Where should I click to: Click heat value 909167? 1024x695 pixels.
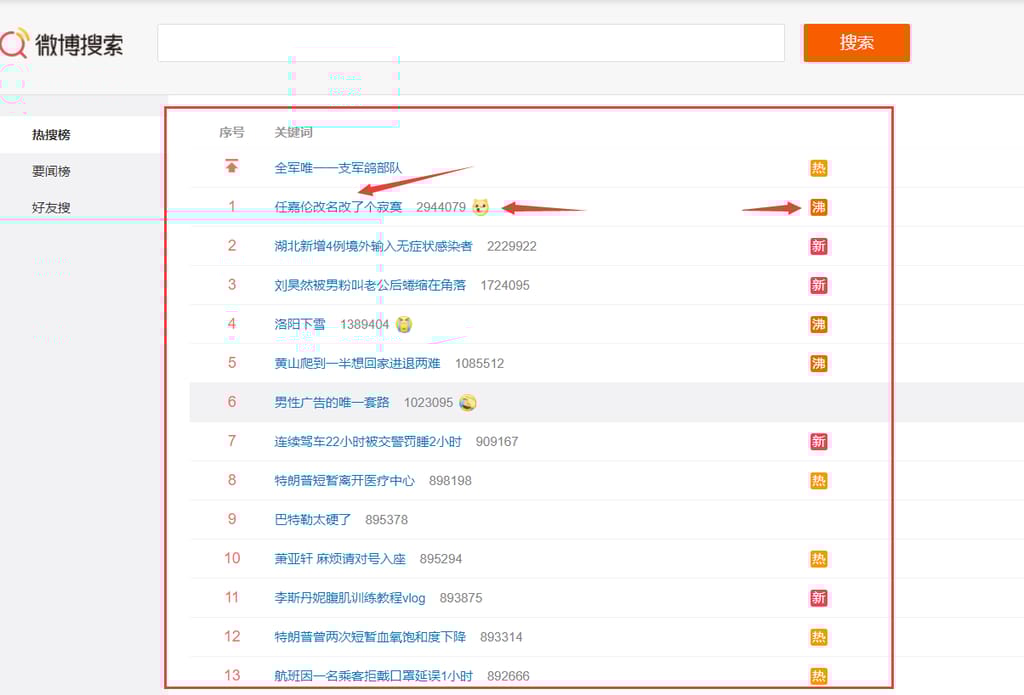pos(497,442)
